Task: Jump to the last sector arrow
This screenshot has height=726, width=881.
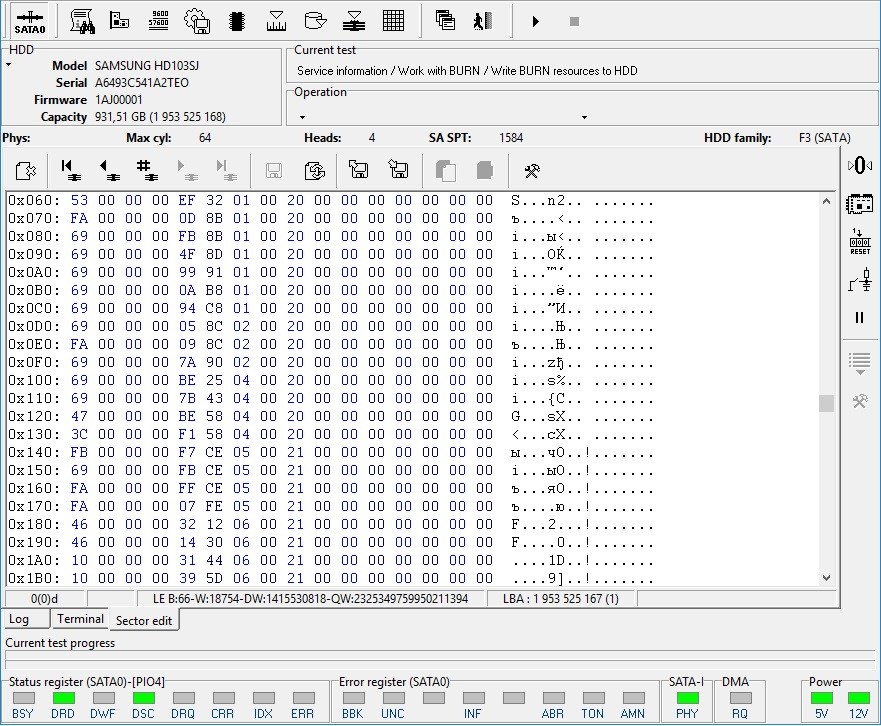Action: 225,170
